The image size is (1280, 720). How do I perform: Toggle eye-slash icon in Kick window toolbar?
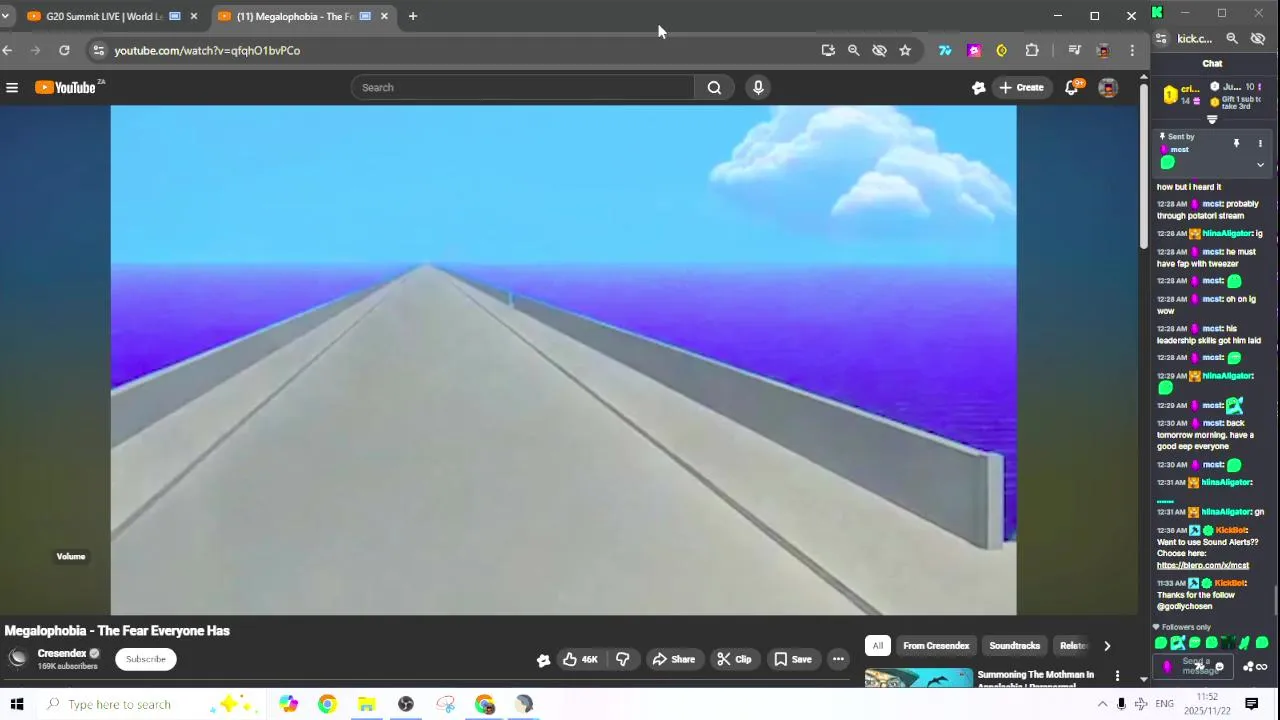(x=1258, y=38)
